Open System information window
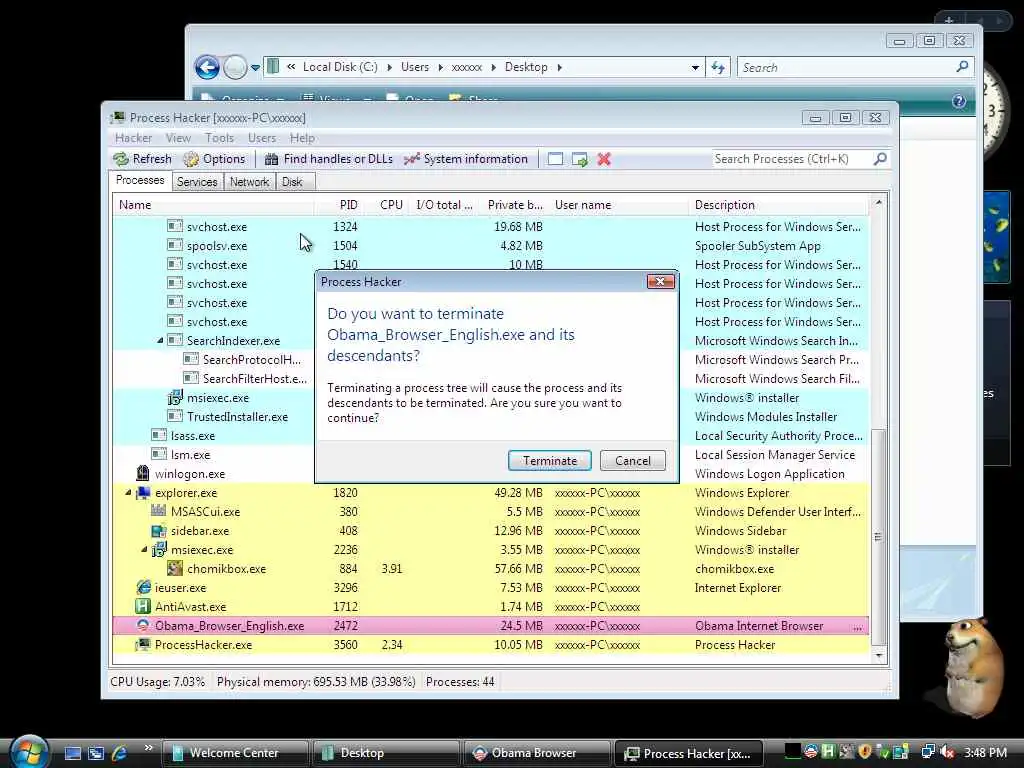This screenshot has width=1024, height=768. coord(466,159)
